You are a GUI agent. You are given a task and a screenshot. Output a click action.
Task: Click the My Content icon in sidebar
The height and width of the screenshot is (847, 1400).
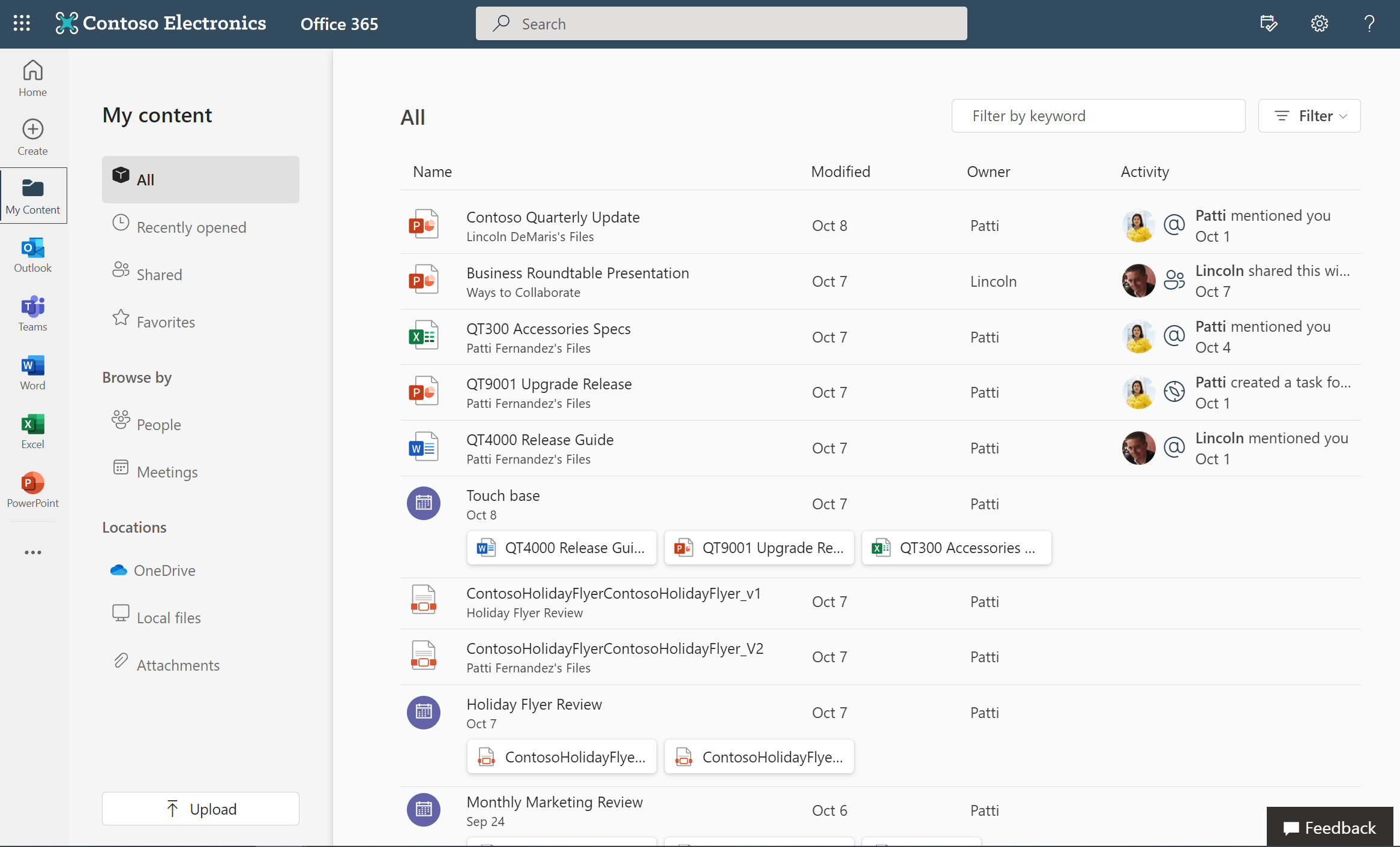pyautogui.click(x=32, y=188)
